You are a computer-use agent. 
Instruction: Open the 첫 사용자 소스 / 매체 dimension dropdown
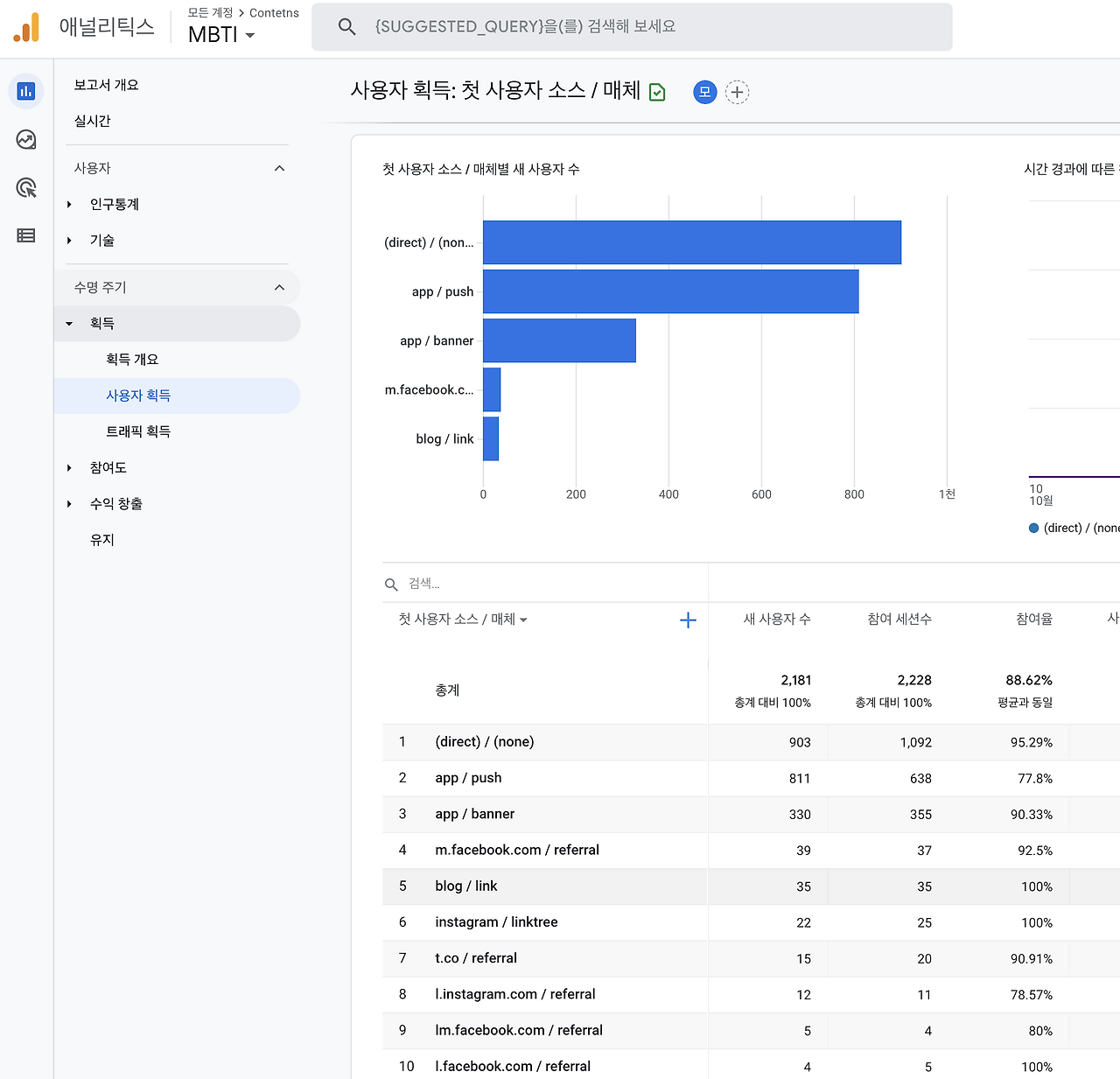coord(463,620)
